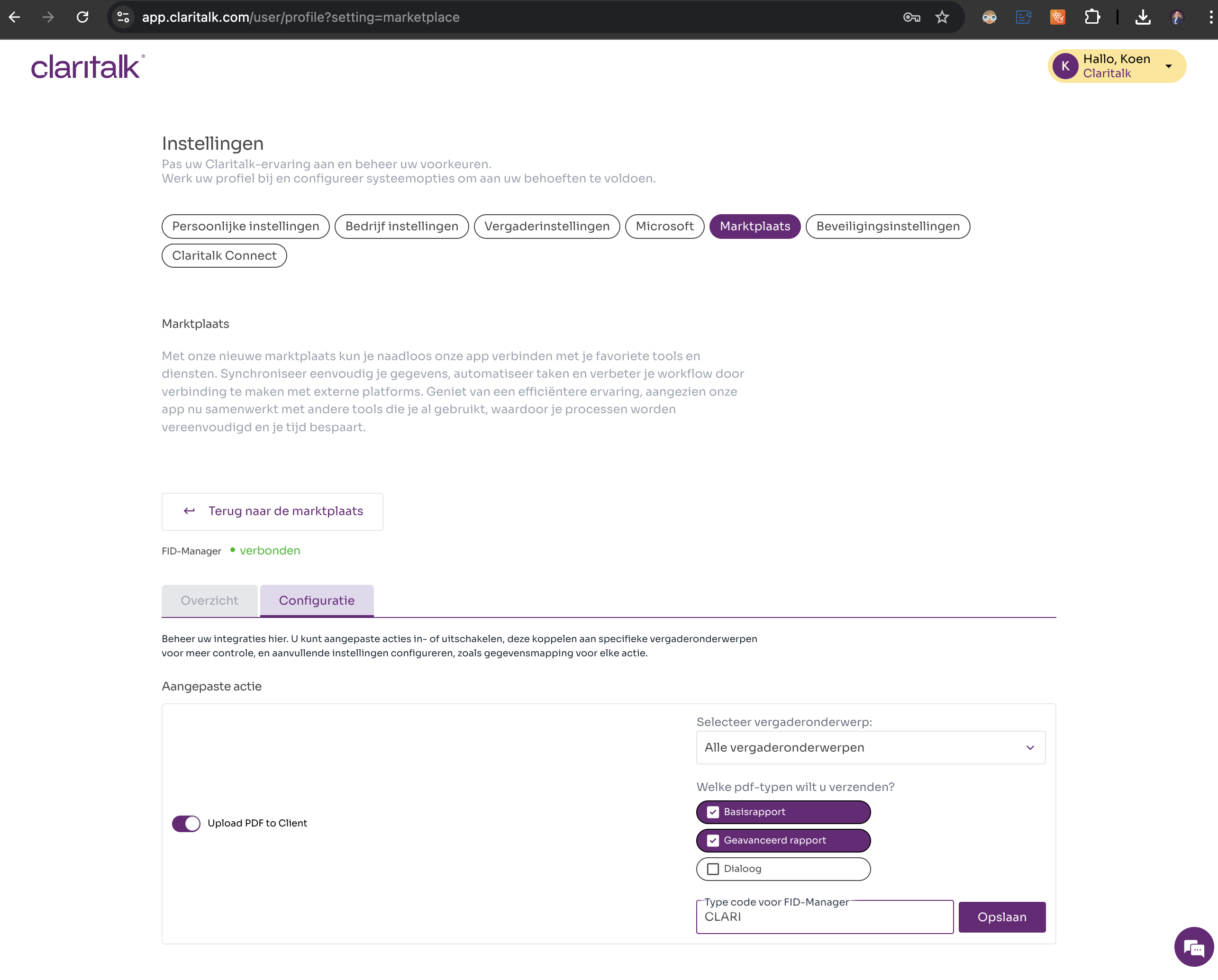Click the password key icon in address bar
This screenshot has height=980, width=1218.
click(911, 17)
